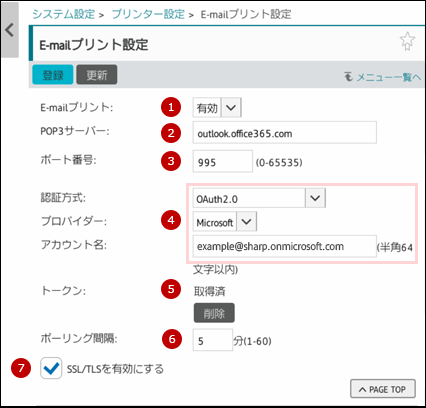Image resolution: width=426 pixels, height=408 pixels.
Task: Go to システム設定 breadcrumb
Action: tap(63, 14)
